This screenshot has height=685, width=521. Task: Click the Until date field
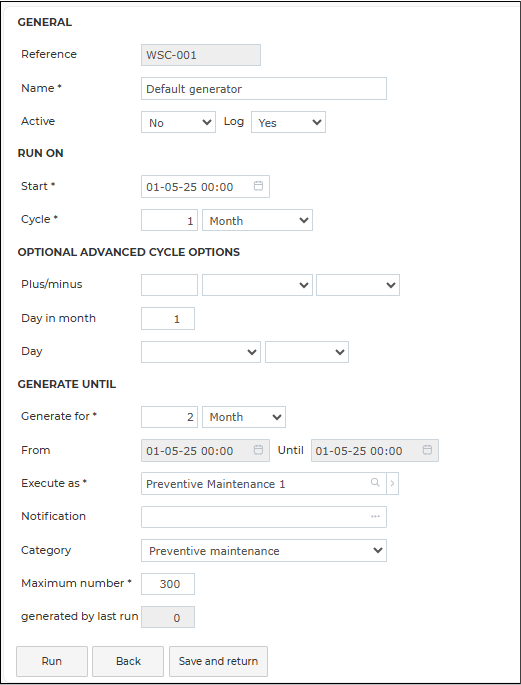(375, 450)
